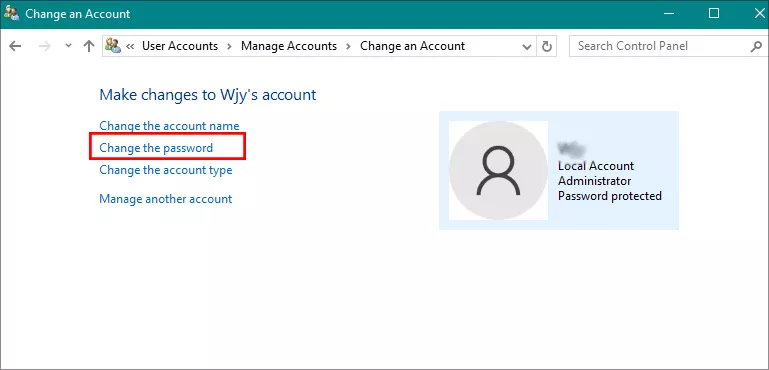769x370 pixels.
Task: Click the User Accounts icon in address bar
Action: [113, 46]
